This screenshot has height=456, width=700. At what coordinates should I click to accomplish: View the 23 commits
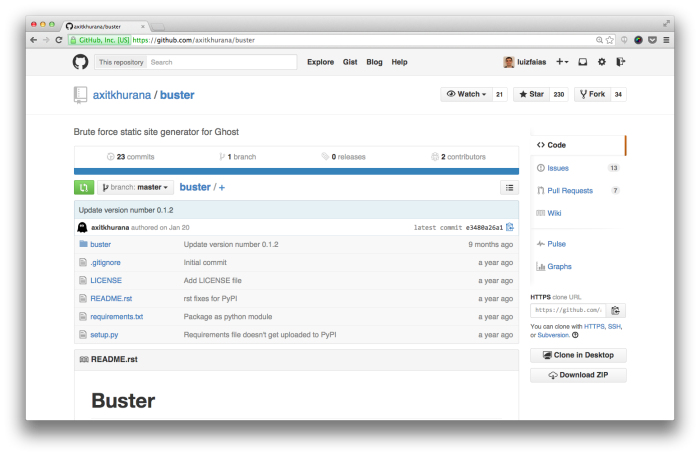[x=131, y=157]
